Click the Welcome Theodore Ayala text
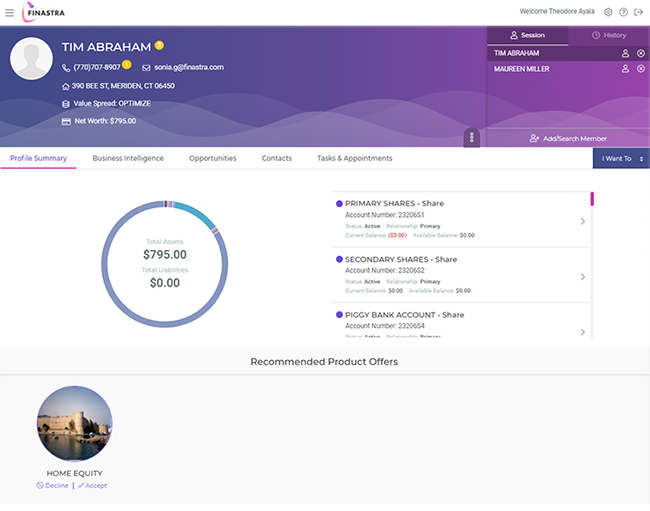 click(557, 12)
